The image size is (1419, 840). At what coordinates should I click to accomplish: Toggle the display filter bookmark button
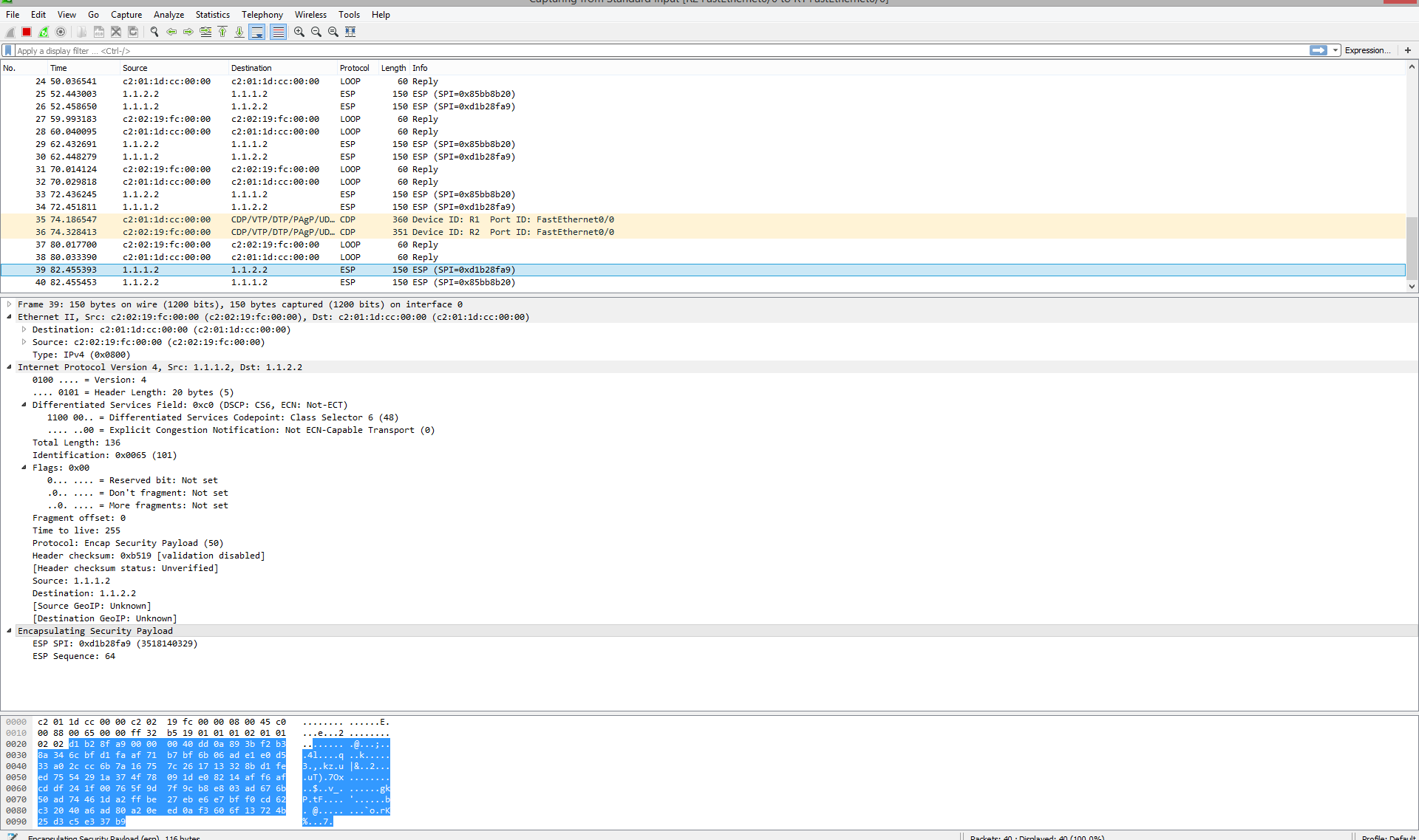pos(7,50)
